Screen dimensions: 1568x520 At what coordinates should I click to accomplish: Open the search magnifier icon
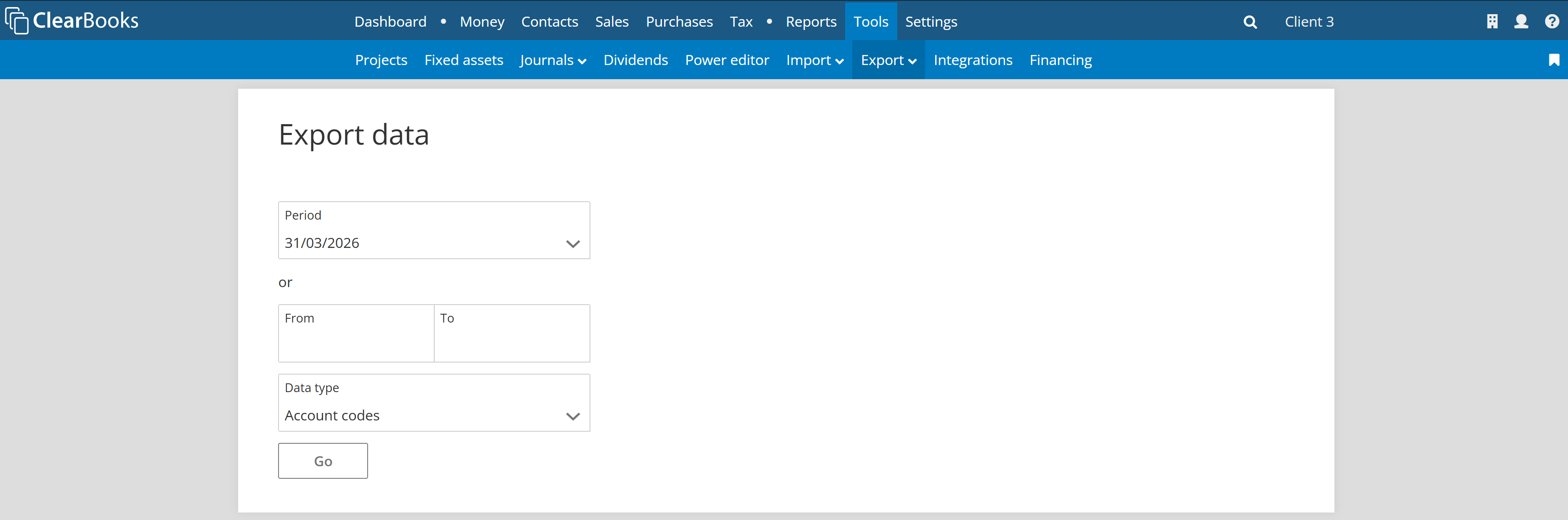[x=1249, y=22]
